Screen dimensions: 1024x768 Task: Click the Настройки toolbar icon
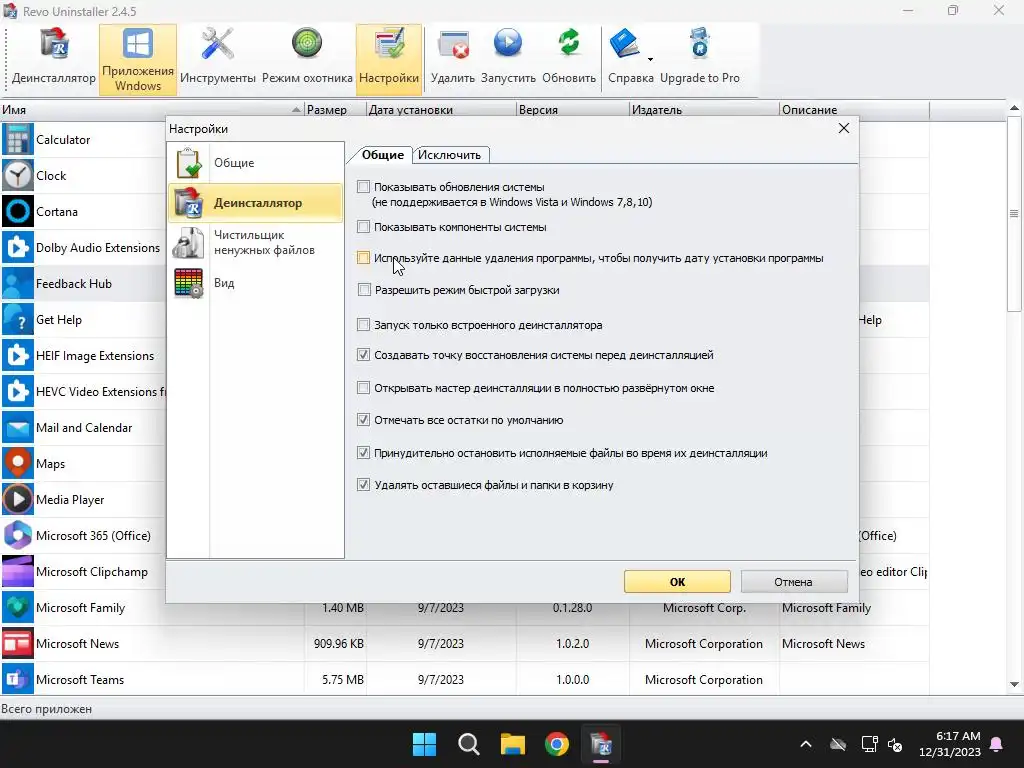[389, 59]
